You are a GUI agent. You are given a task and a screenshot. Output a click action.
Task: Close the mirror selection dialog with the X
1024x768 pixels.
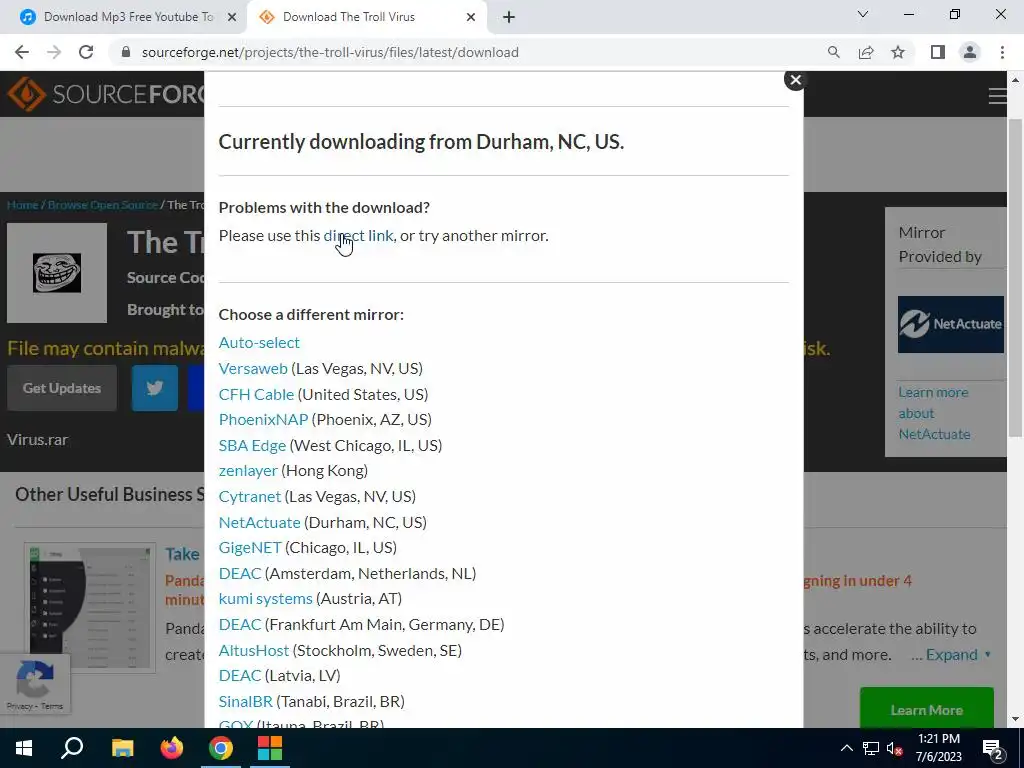(795, 80)
